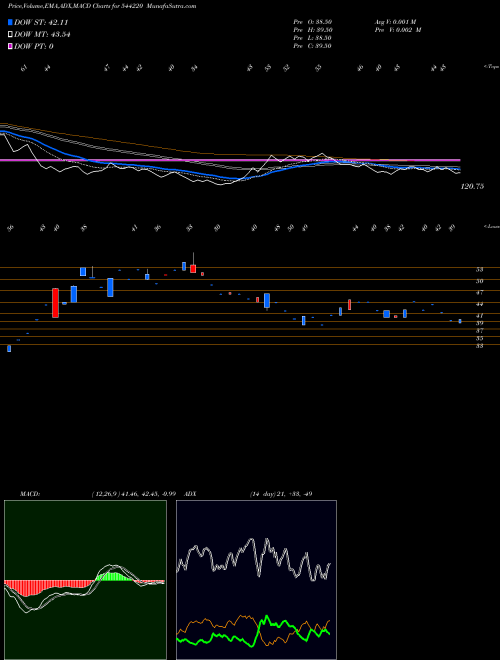Click the ADX '(14 day) 21, +33, -49' values
The image size is (500, 660).
(x=281, y=493)
